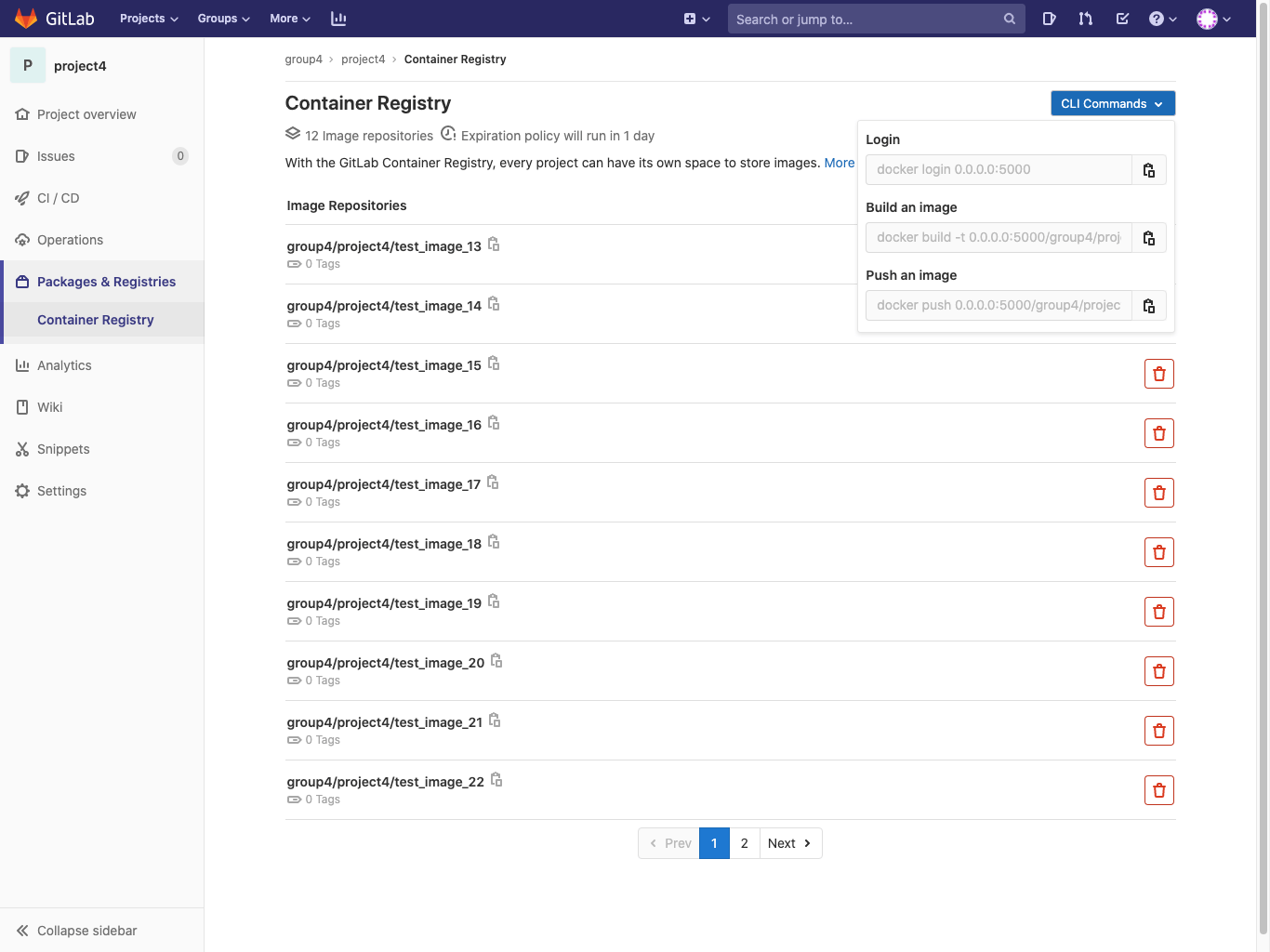Screen dimensions: 1270x952
Task: Open the Wiki from the sidebar
Action: pos(49,407)
